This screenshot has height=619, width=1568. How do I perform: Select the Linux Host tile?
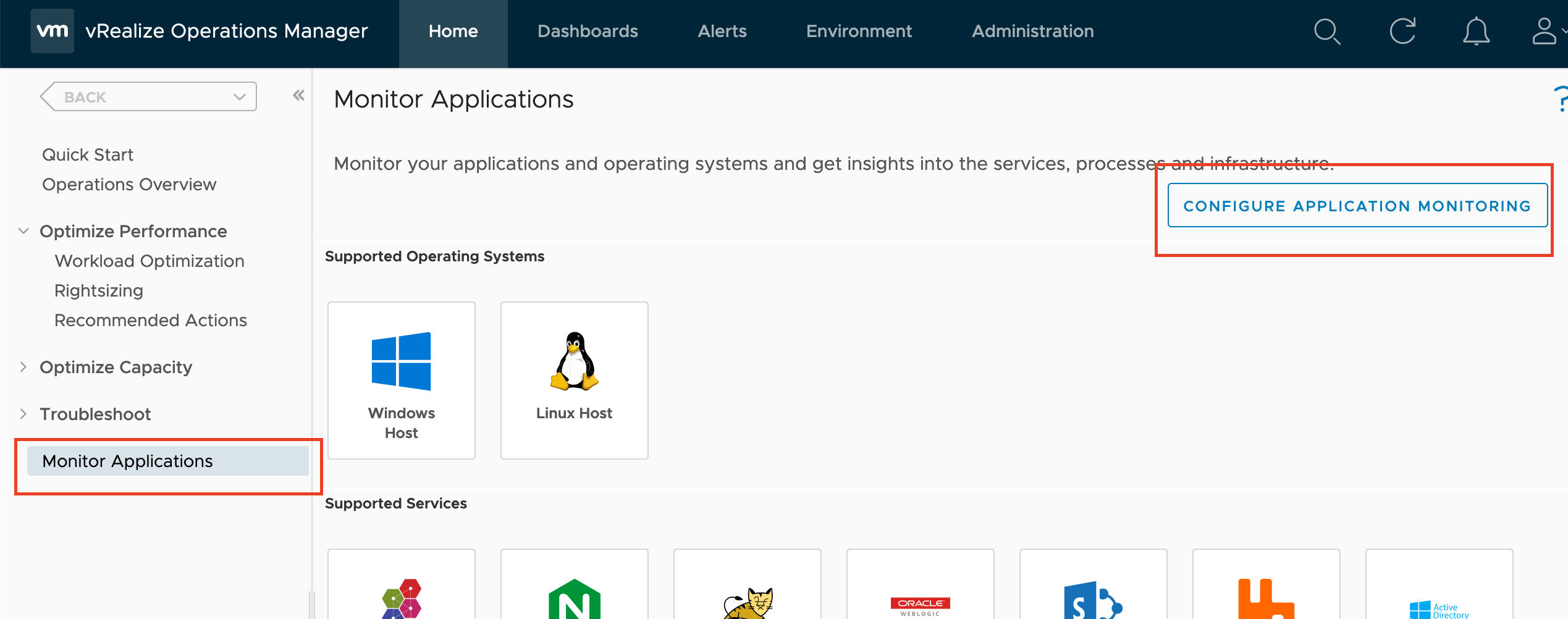575,381
